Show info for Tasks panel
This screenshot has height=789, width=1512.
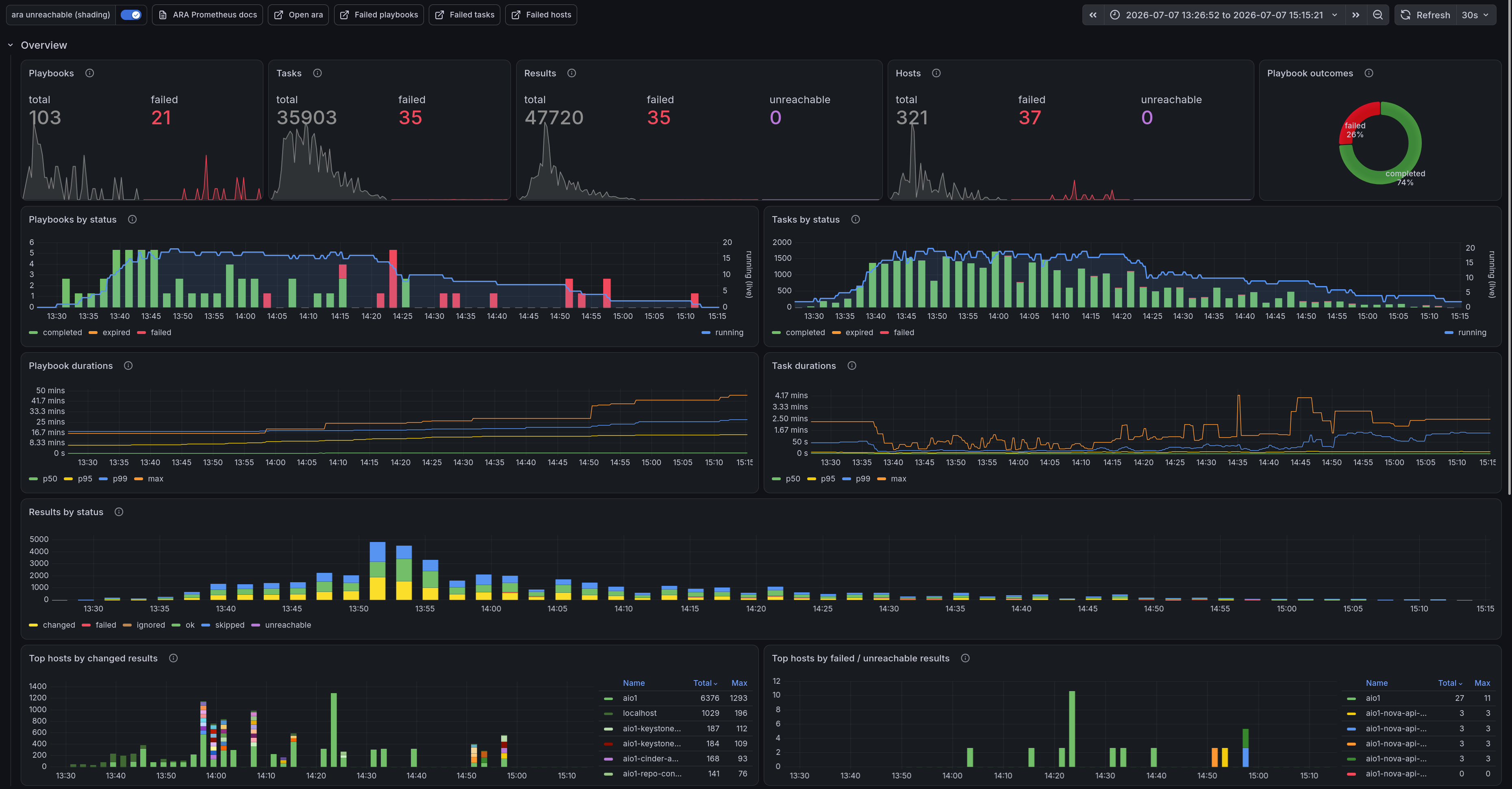click(317, 73)
